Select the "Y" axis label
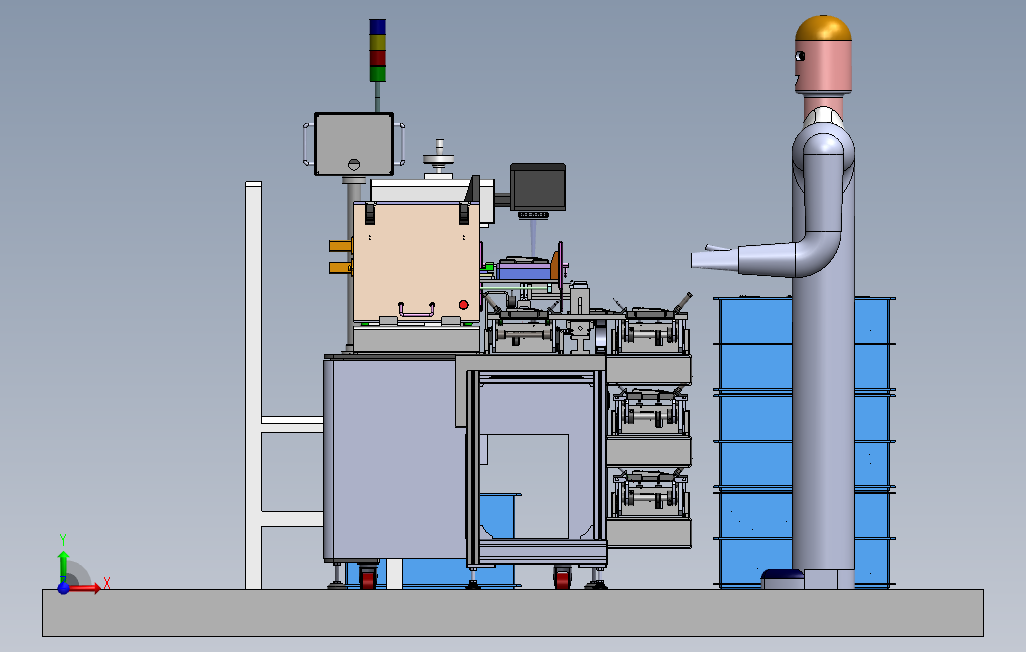This screenshot has width=1026, height=652. tap(63, 539)
